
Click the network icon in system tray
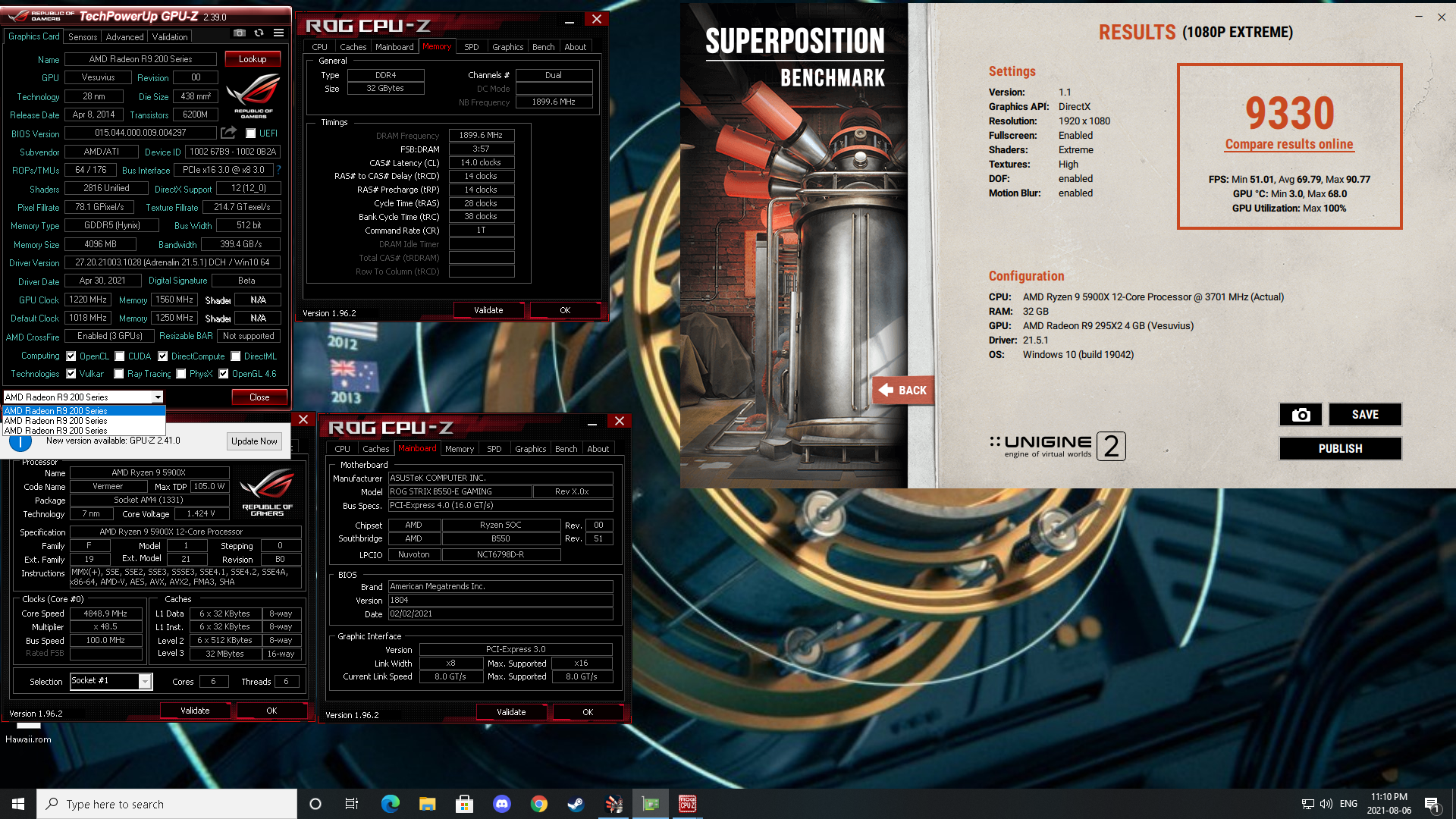tap(1307, 804)
